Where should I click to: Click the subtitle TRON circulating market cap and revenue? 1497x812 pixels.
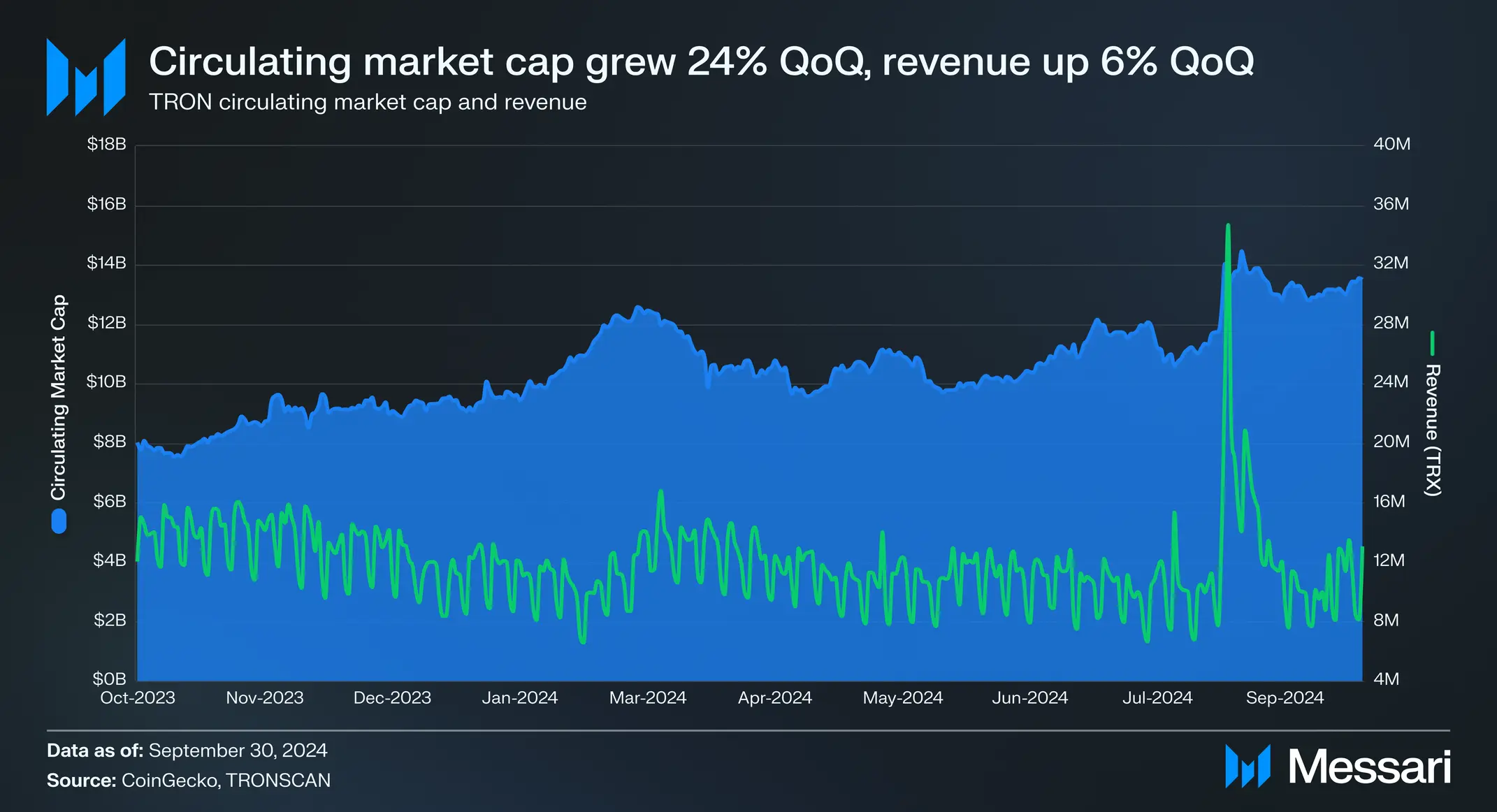click(x=368, y=102)
